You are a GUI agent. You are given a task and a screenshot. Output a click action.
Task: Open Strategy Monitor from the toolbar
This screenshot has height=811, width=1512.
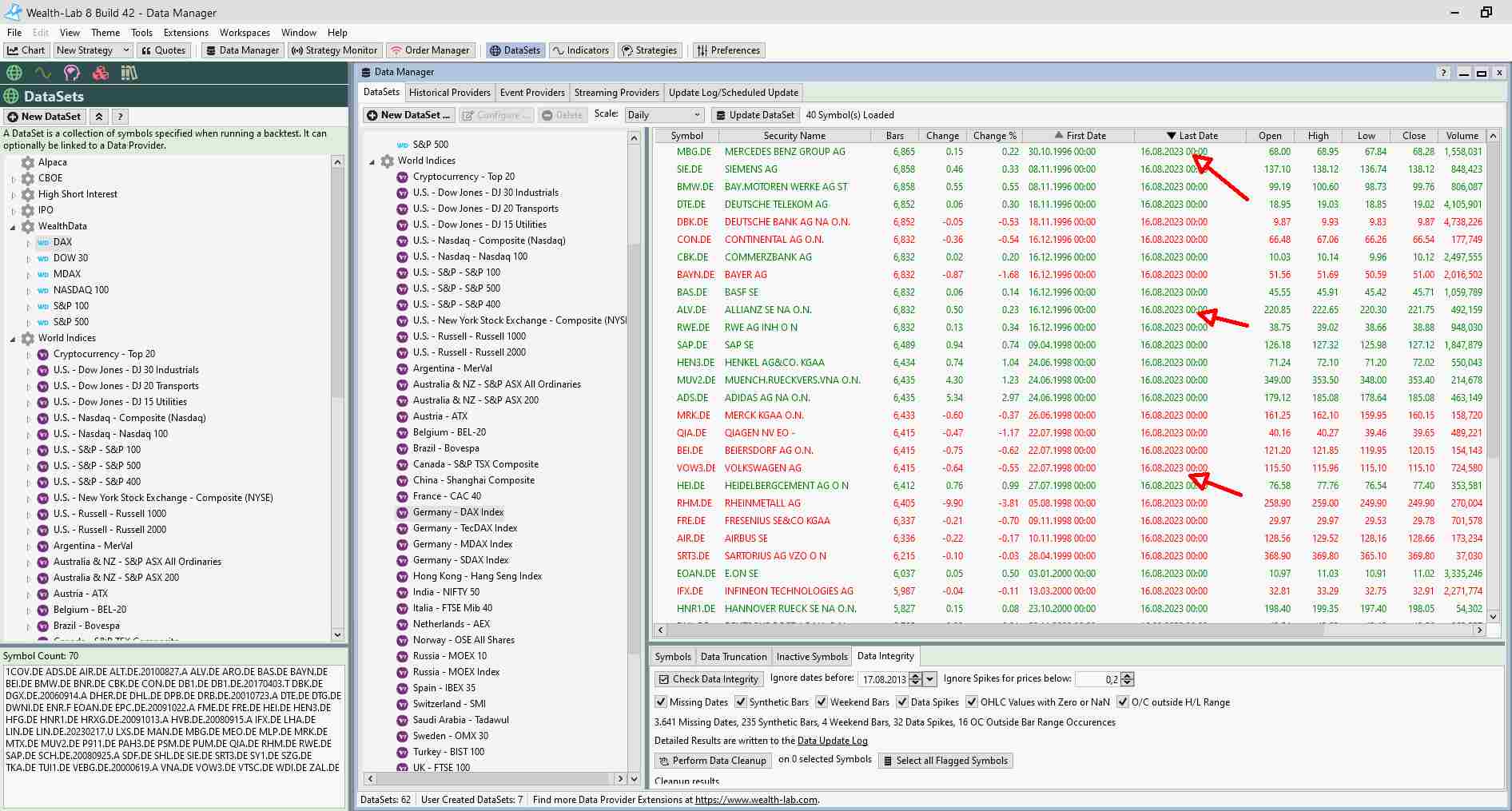[333, 50]
